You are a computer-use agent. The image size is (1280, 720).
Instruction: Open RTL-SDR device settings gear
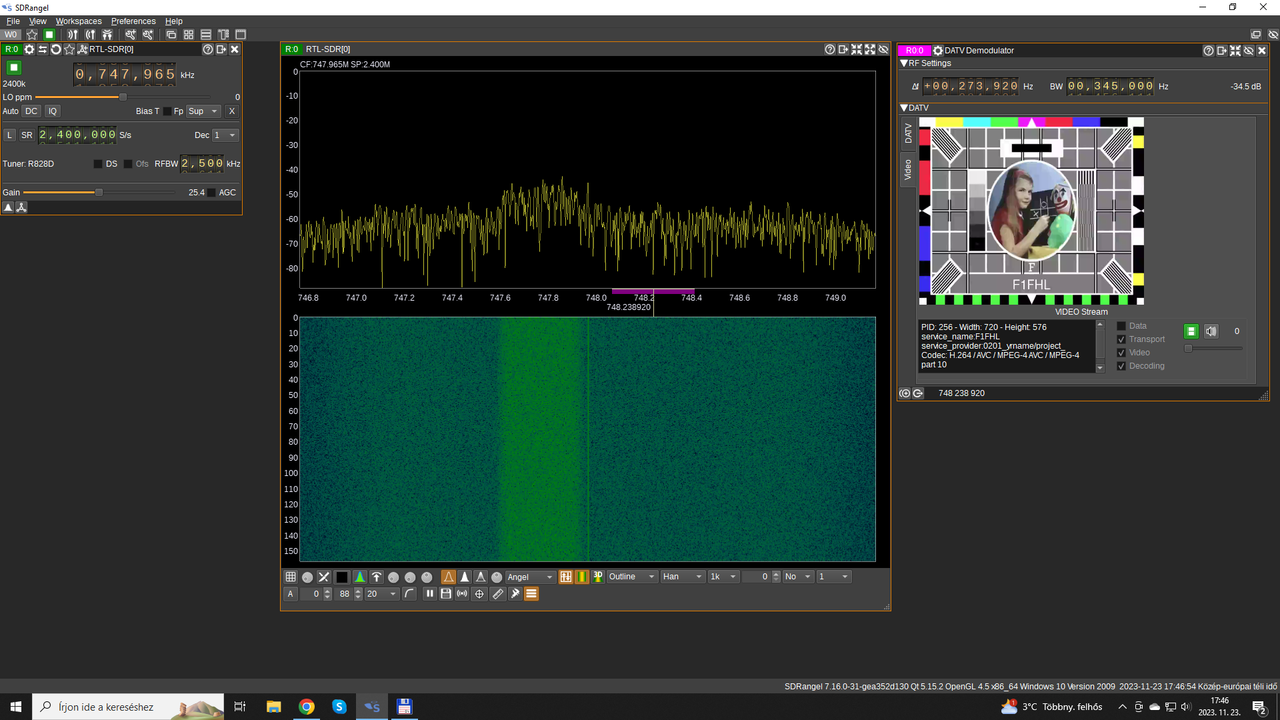point(29,49)
